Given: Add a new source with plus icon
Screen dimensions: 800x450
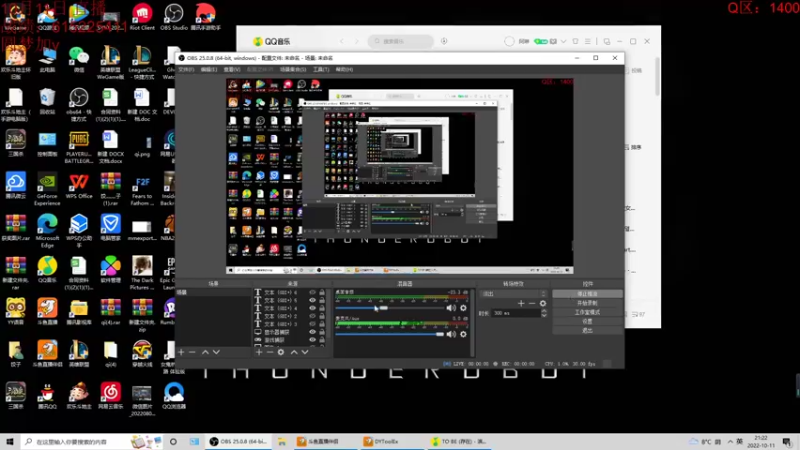Looking at the screenshot, I should click(259, 352).
